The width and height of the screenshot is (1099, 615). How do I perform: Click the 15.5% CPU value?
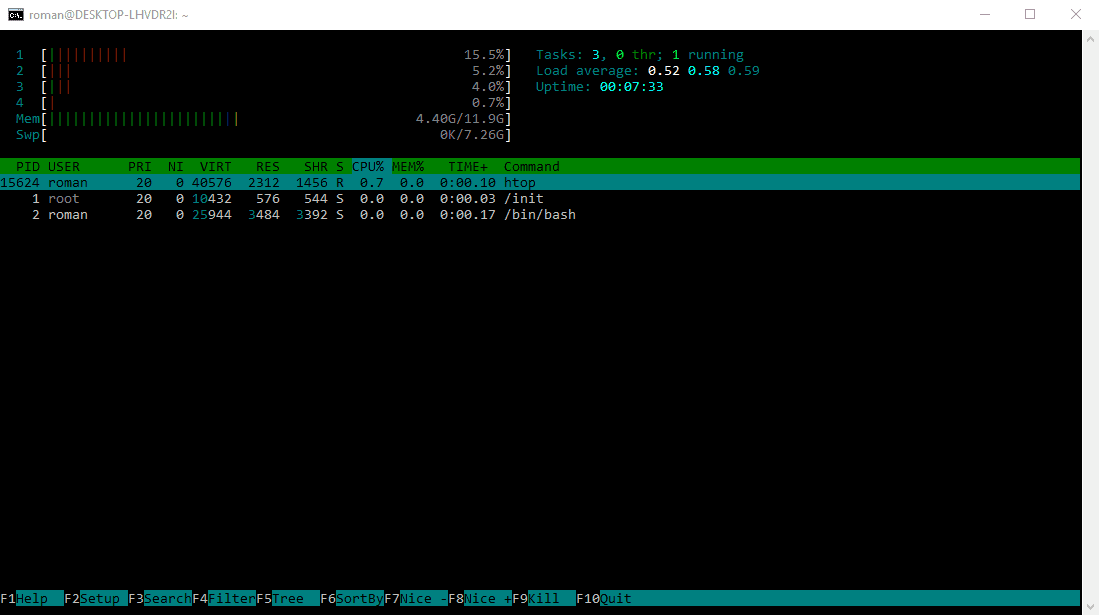tap(484, 55)
